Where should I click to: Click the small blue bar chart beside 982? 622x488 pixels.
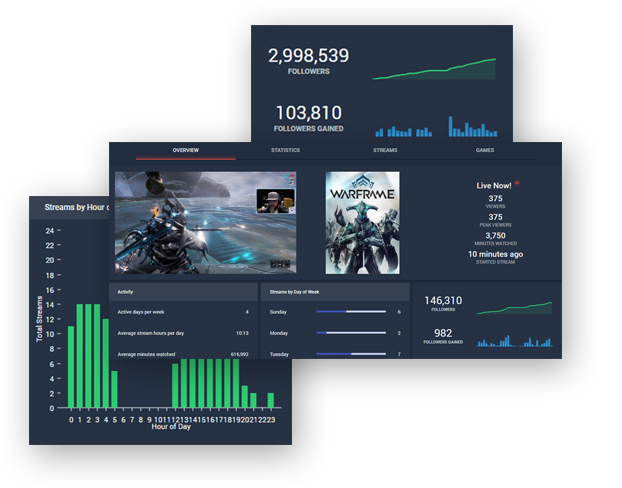[514, 341]
